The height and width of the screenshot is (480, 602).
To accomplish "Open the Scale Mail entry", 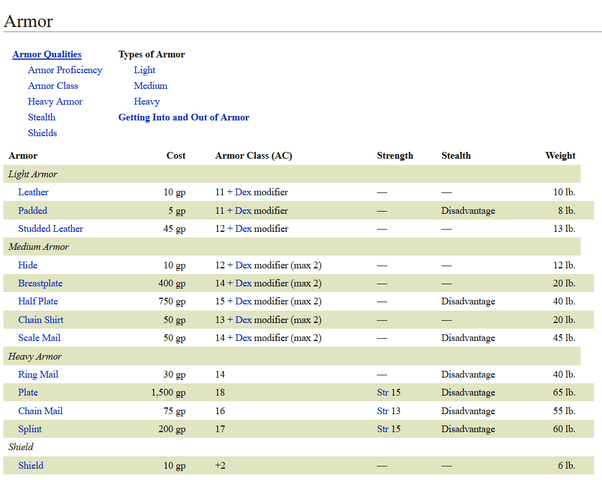I will coord(39,338).
